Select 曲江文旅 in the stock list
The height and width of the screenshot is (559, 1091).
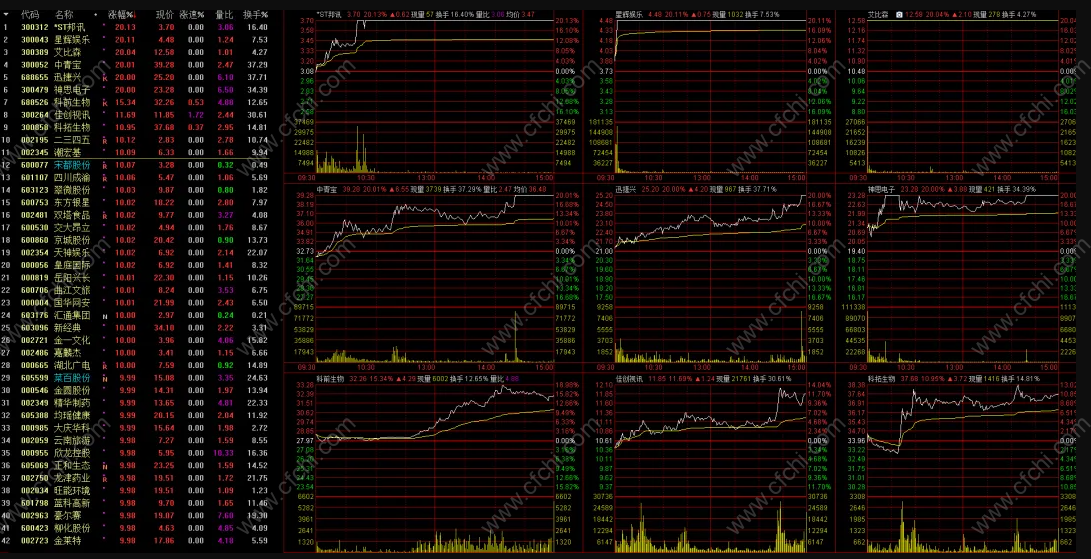tap(72, 290)
